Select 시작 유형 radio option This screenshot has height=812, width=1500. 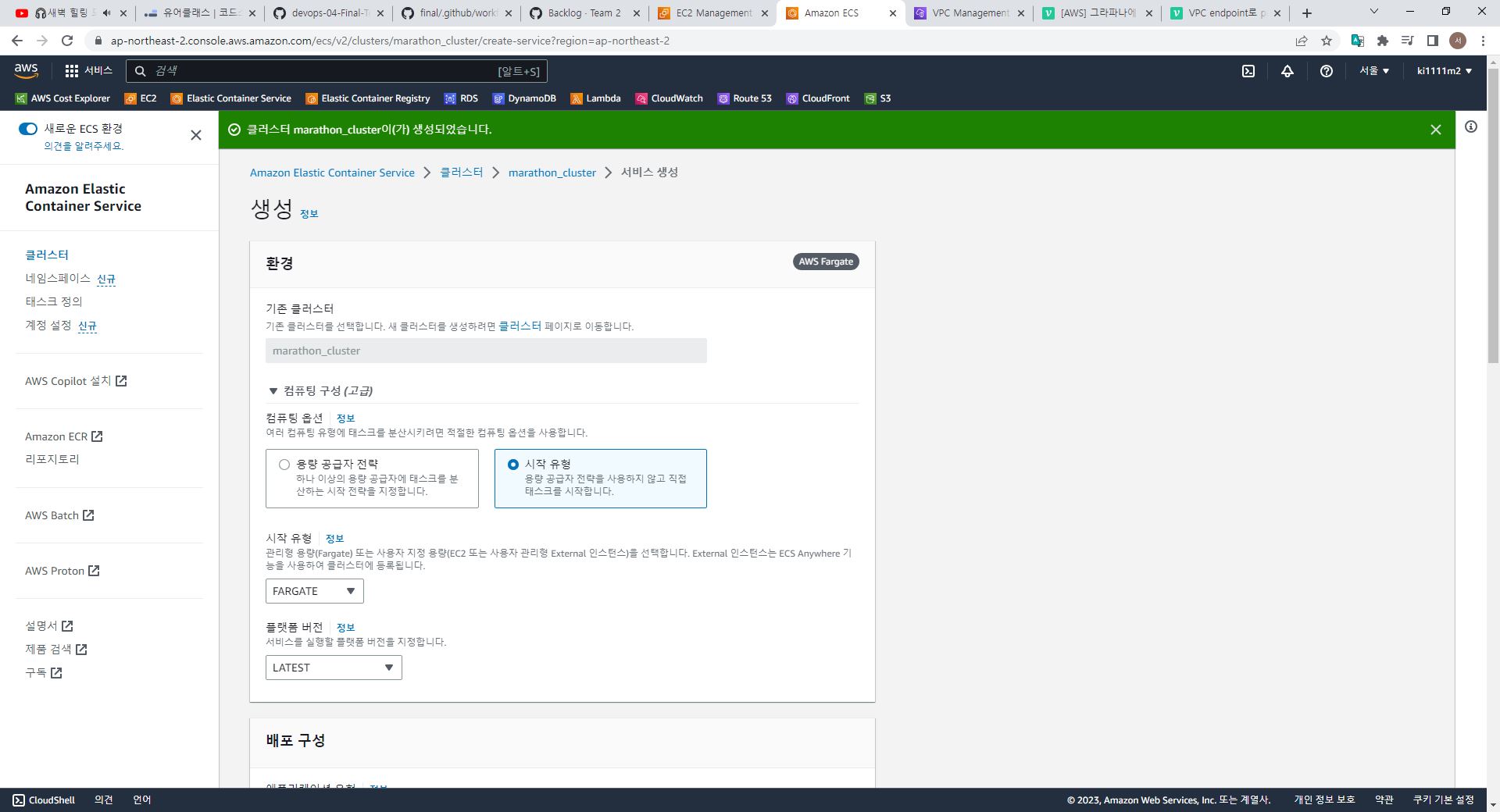[x=513, y=465]
